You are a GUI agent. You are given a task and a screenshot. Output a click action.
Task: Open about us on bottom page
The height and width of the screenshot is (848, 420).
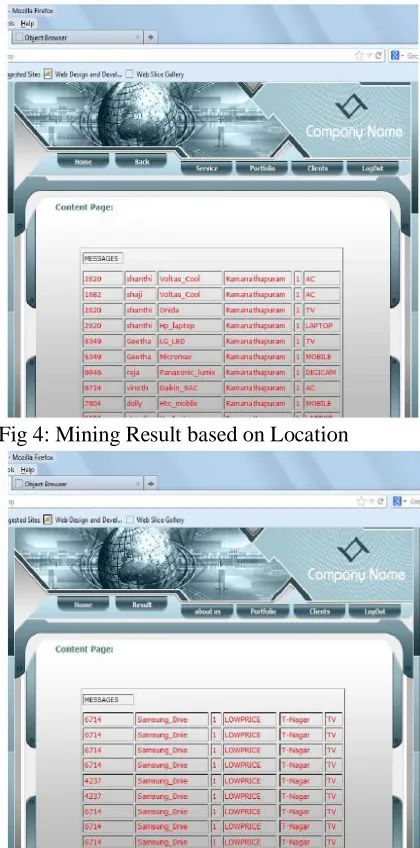coord(208,611)
